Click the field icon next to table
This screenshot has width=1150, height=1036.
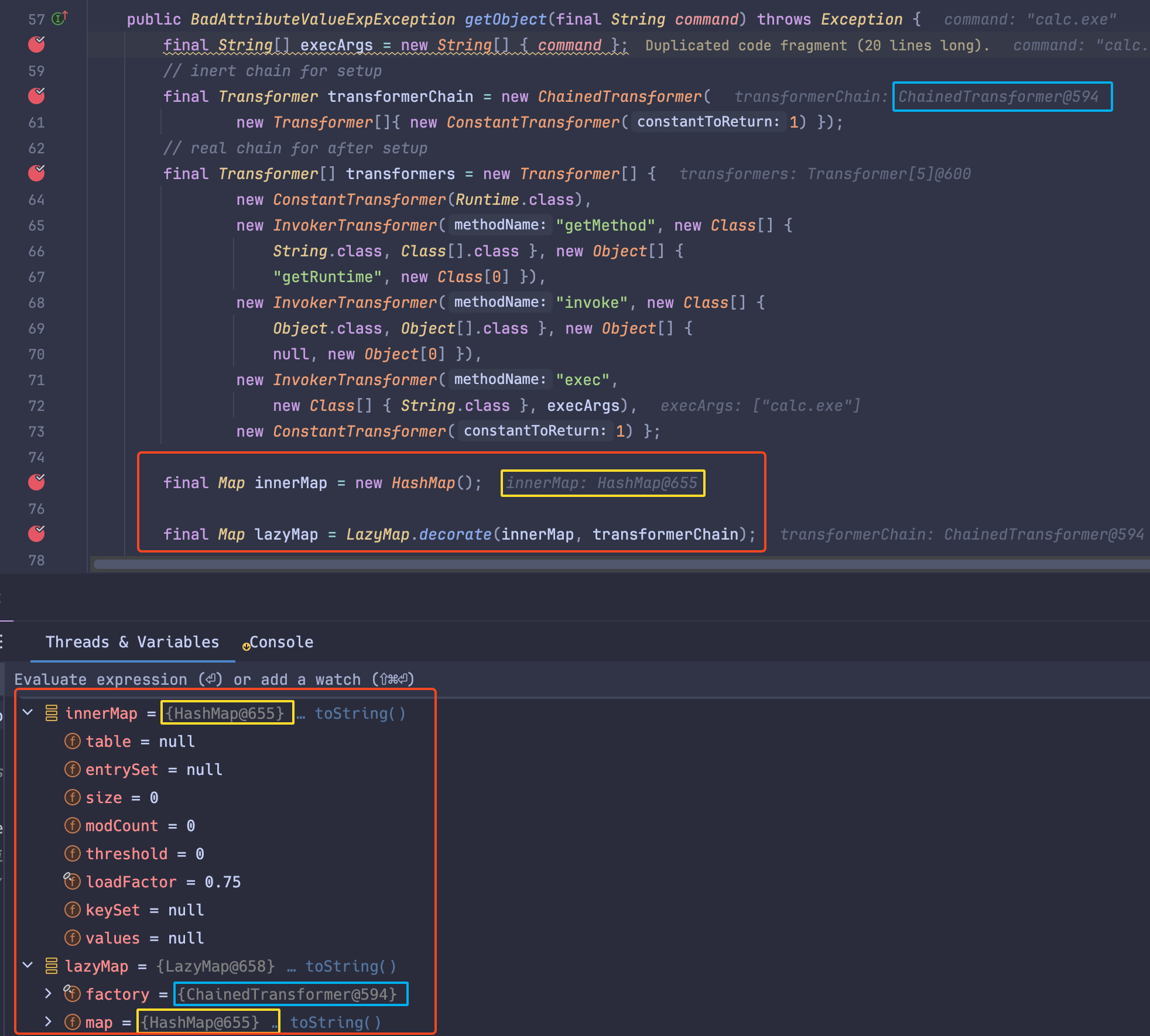point(72,742)
